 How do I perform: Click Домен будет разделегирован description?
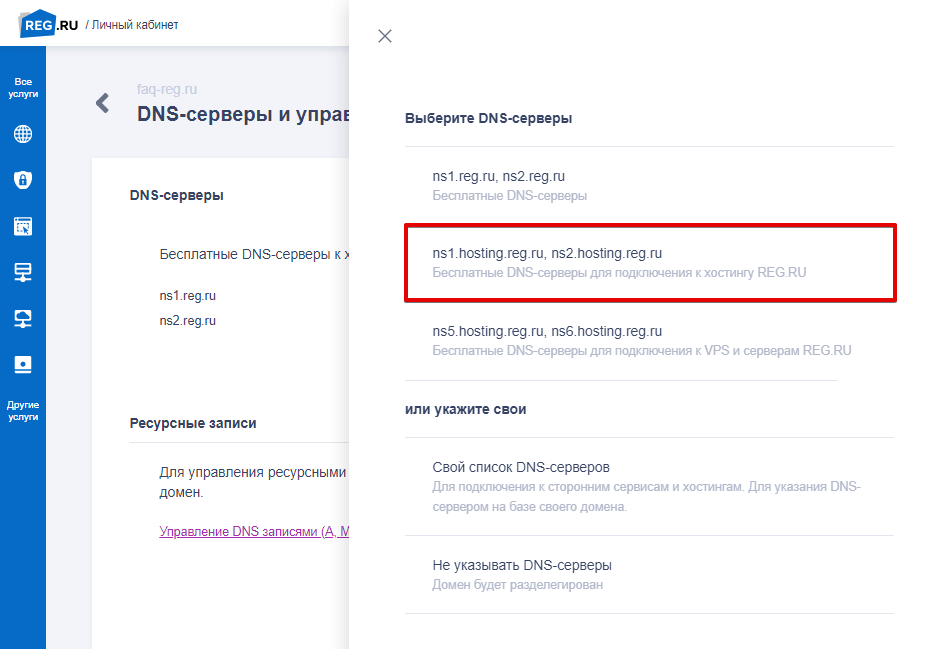point(518,585)
